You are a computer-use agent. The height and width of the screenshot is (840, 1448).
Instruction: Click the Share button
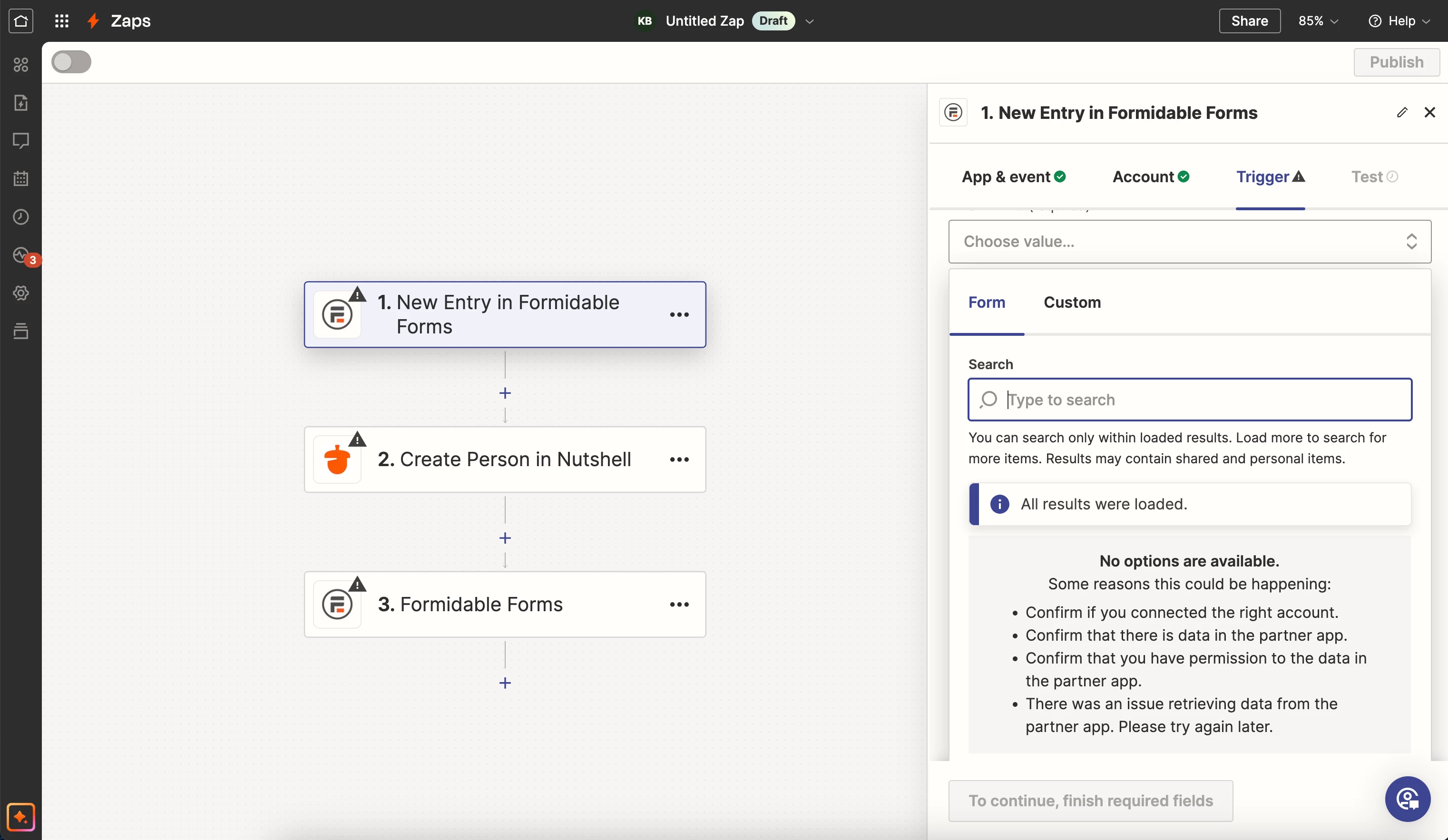pyautogui.click(x=1249, y=20)
